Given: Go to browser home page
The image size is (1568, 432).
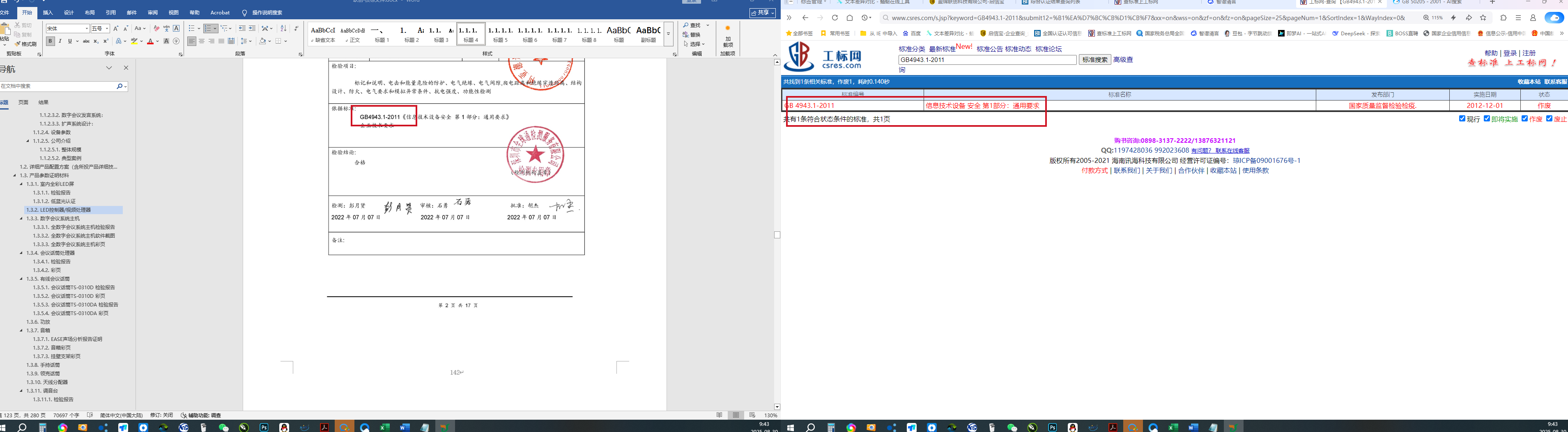Looking at the screenshot, I should 850,18.
